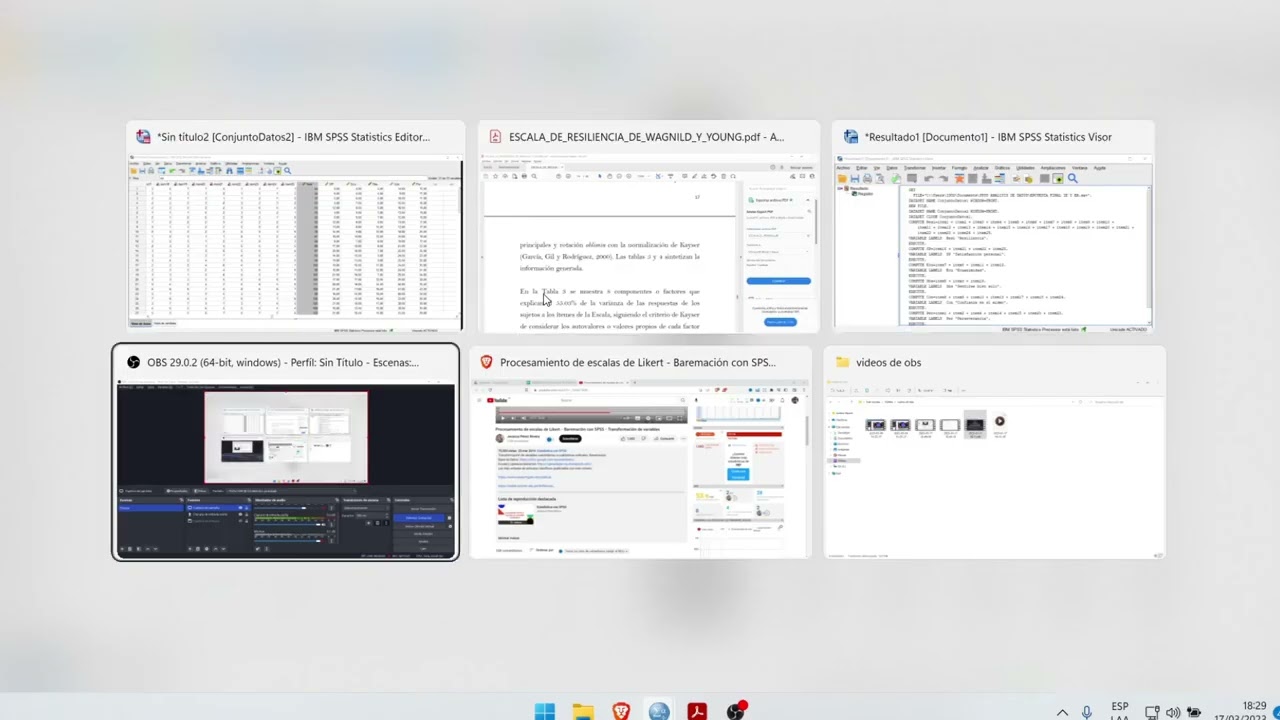Switch to the SPSS Statistics Editor window
Viewport: 1280px width, 720px height.
pyautogui.click(x=295, y=226)
